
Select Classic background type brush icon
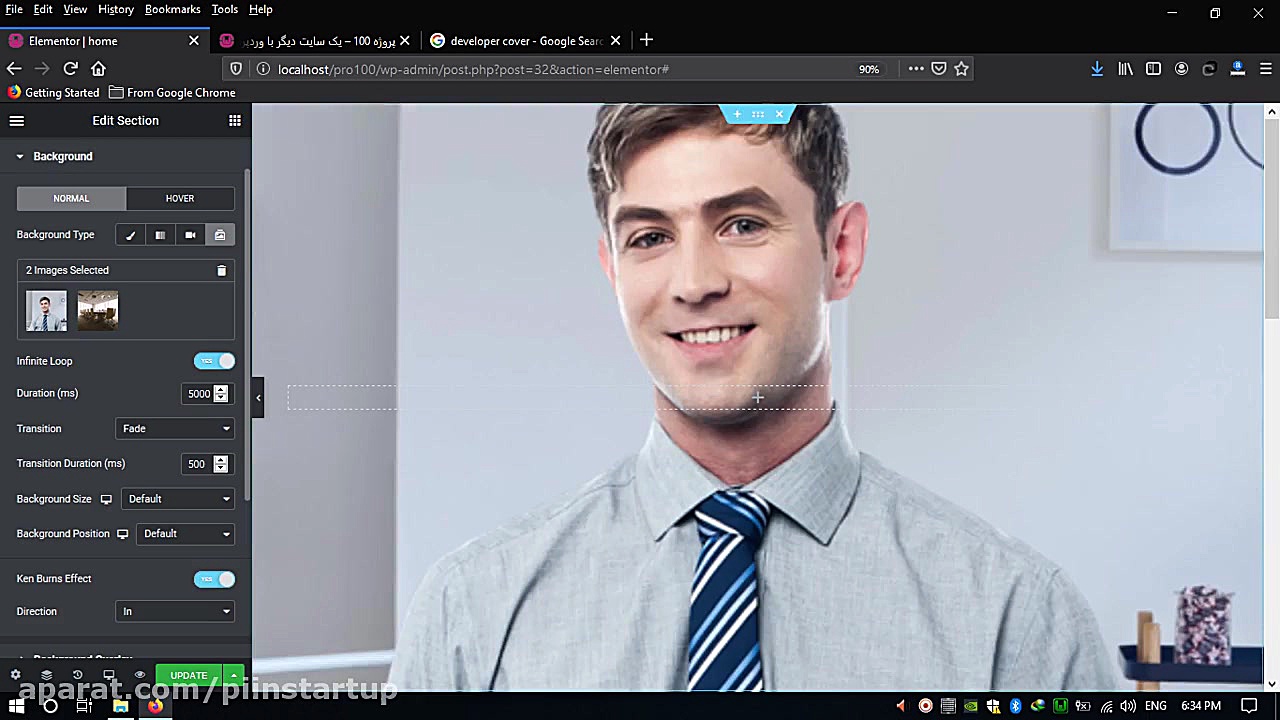pos(130,235)
